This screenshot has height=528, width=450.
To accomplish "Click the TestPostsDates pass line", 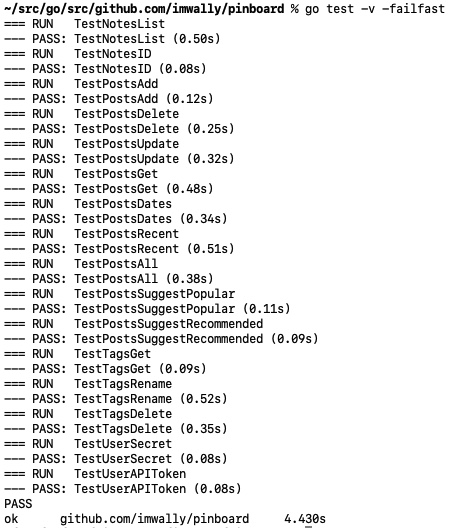I will [x=116, y=219].
